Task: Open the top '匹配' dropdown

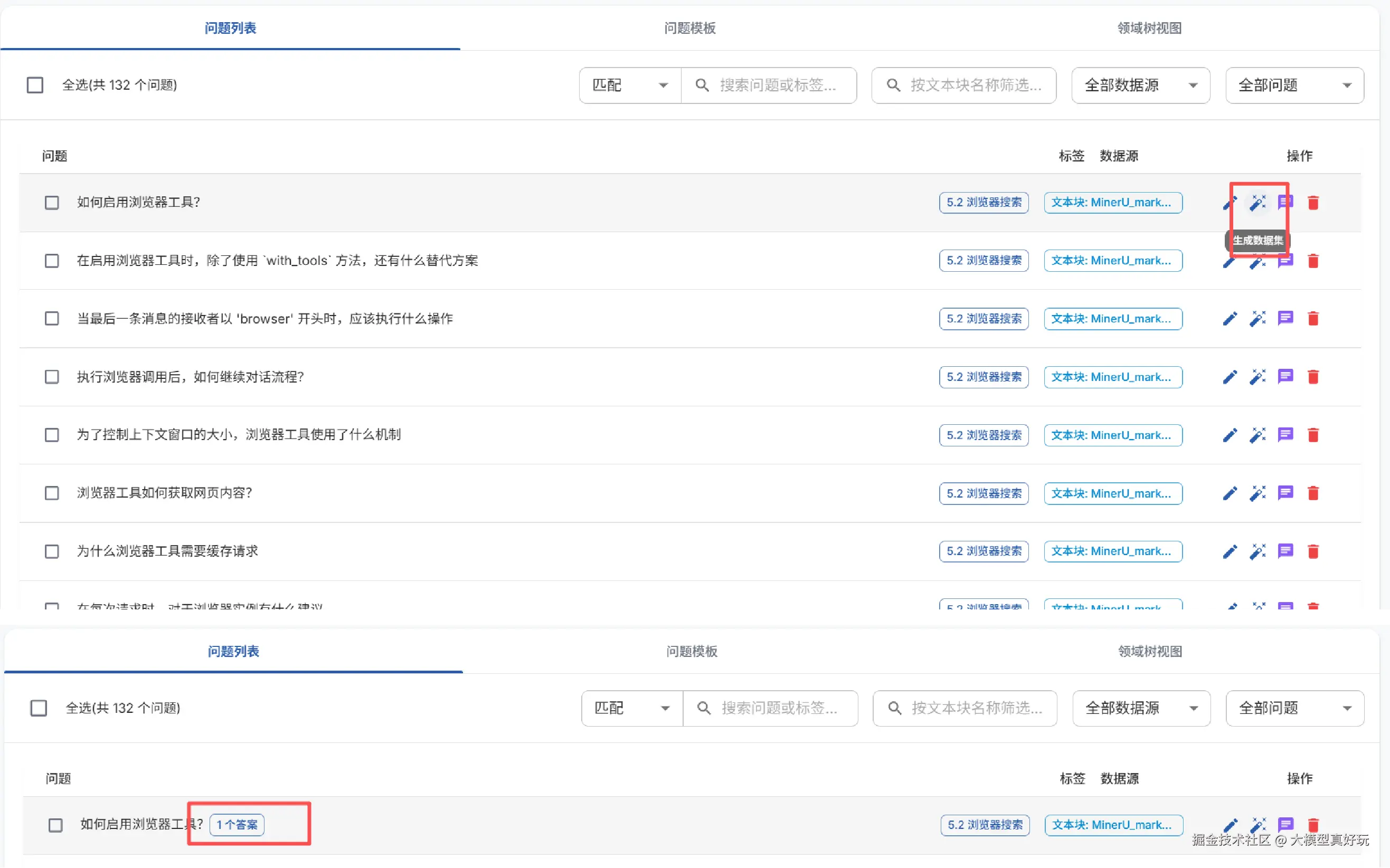Action: [630, 85]
